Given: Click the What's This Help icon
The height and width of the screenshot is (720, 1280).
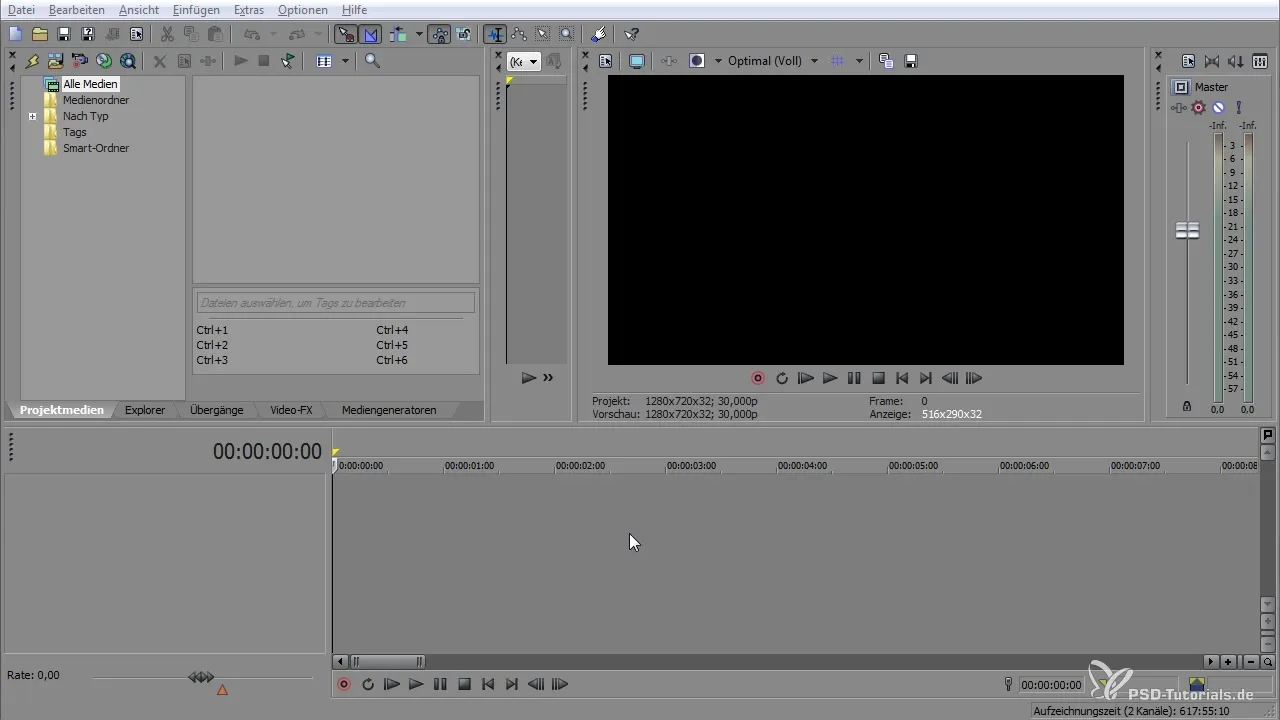Looking at the screenshot, I should click(631, 34).
